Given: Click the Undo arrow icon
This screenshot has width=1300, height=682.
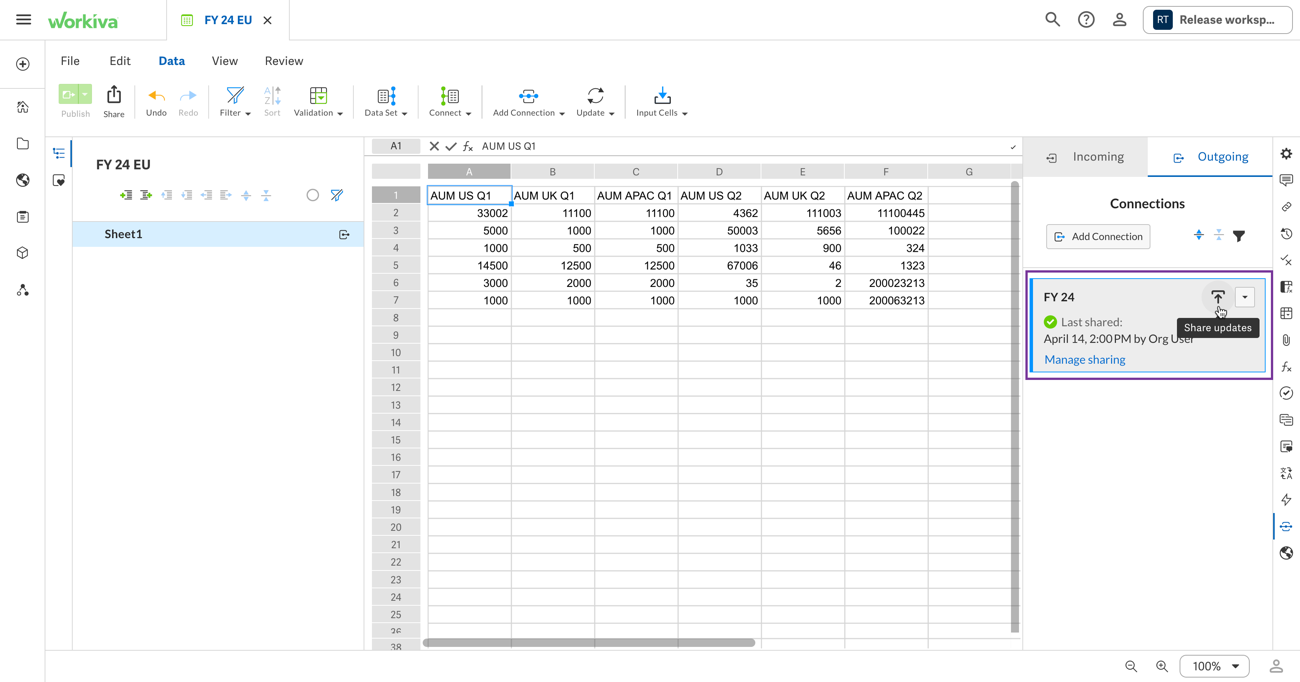Looking at the screenshot, I should (156, 100).
